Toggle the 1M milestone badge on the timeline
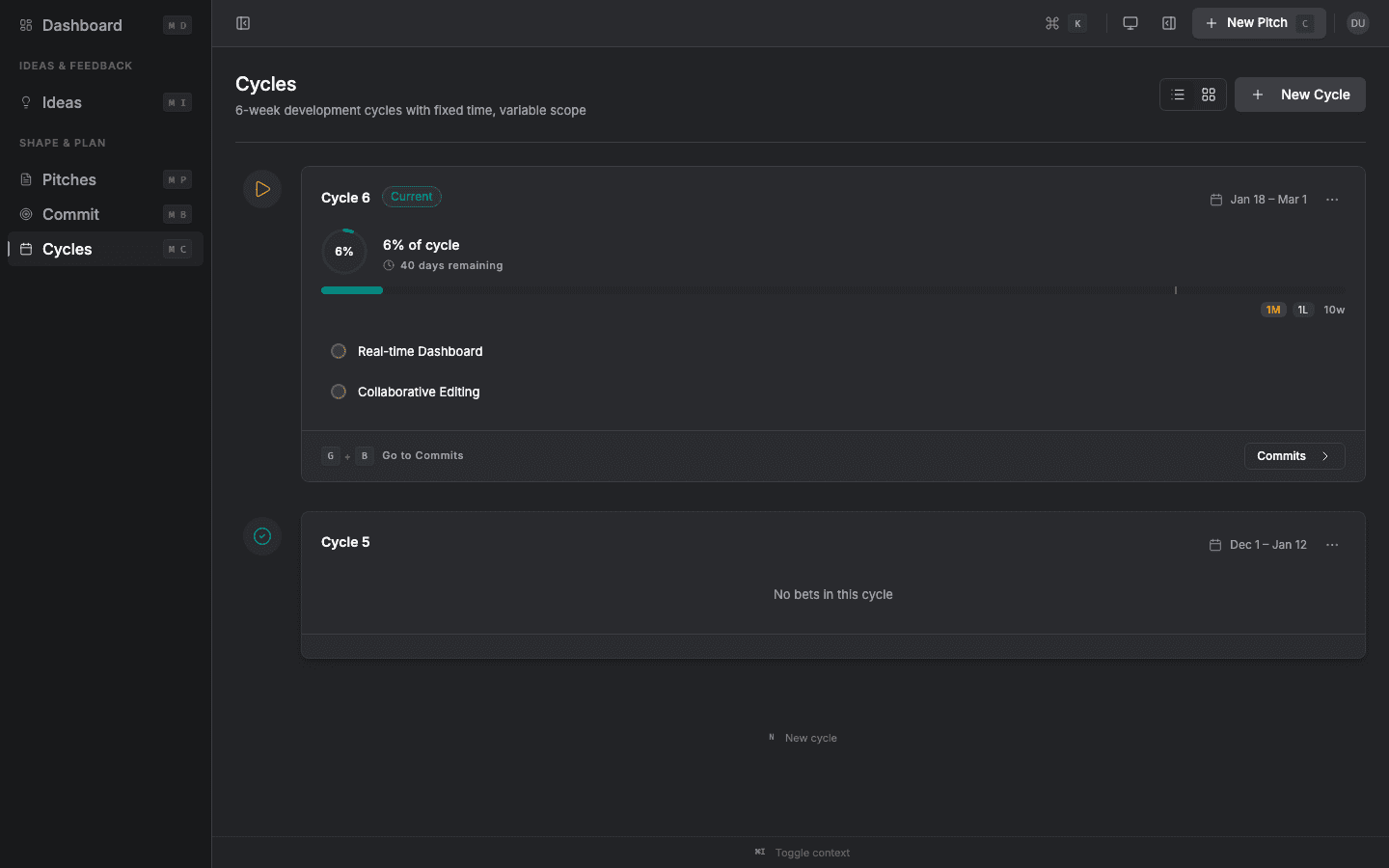The width and height of the screenshot is (1389, 868). 1272,310
